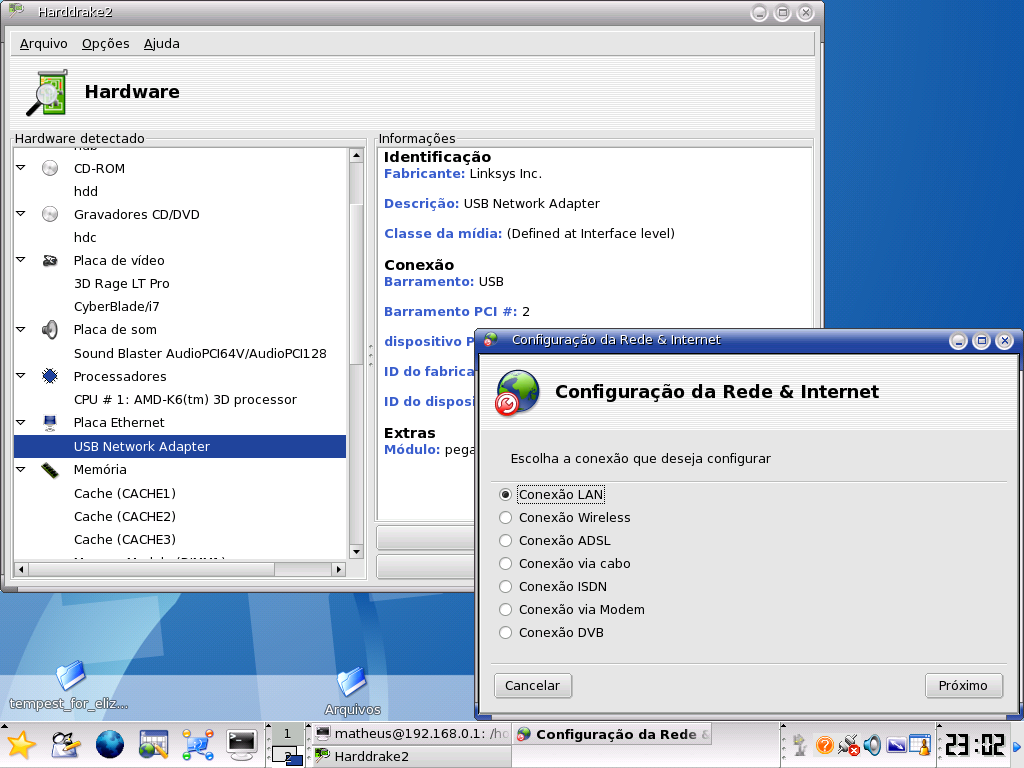Viewport: 1024px width, 768px height.
Task: Switch to virtual desktop 2 in pager
Action: [x=287, y=756]
